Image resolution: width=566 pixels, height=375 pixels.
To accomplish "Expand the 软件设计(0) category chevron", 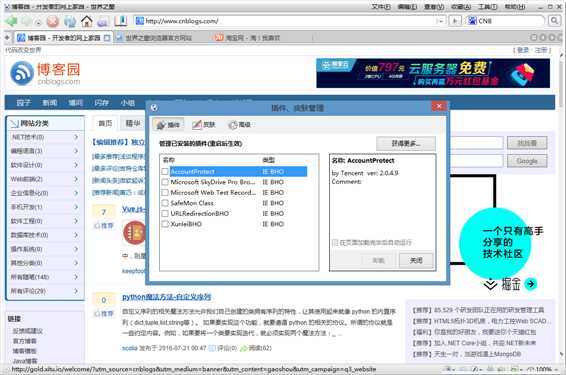I will point(76,165).
